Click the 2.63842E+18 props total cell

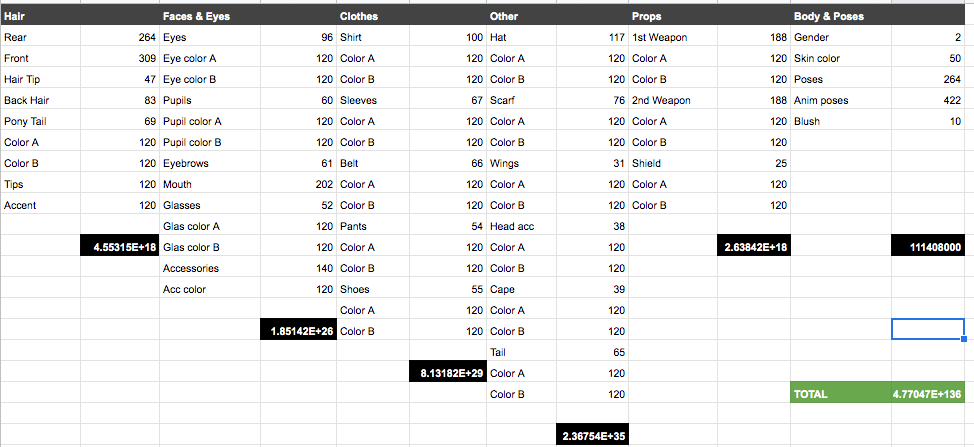pos(753,247)
